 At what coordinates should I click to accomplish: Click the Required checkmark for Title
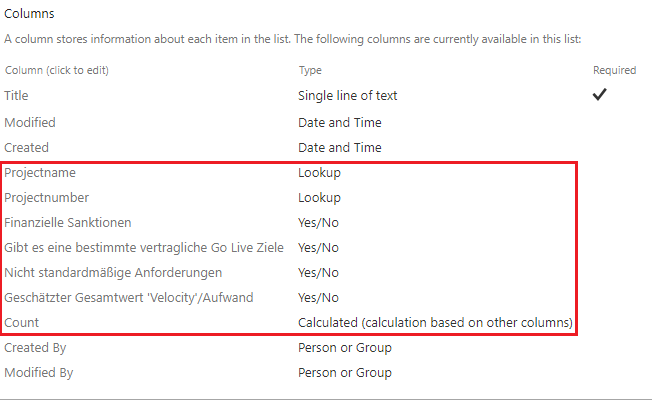click(x=600, y=94)
